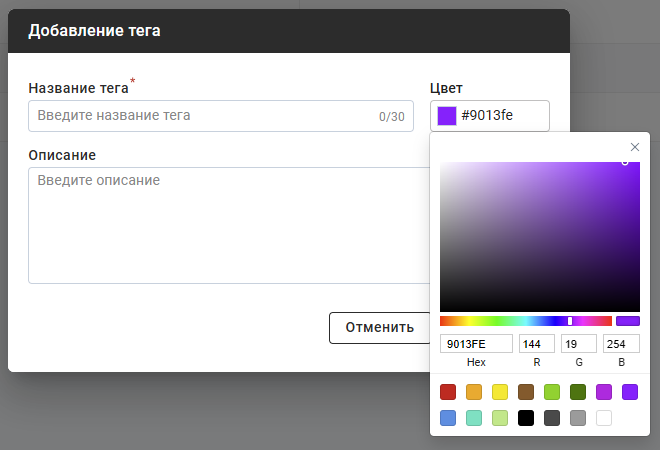Select the blue preset color swatch
Image resolution: width=660 pixels, height=450 pixels.
[x=448, y=418]
